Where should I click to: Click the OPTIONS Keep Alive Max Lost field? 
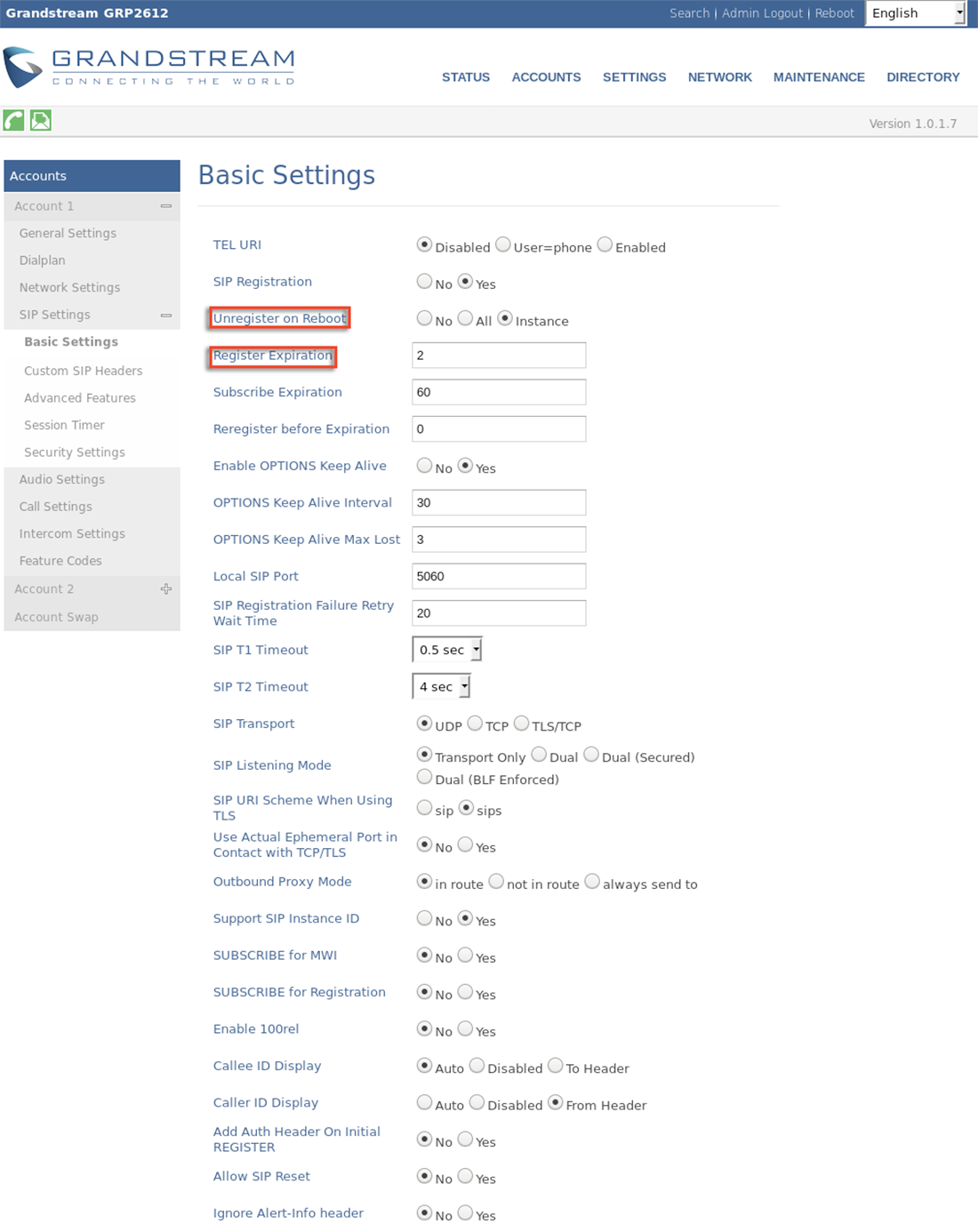click(x=499, y=540)
